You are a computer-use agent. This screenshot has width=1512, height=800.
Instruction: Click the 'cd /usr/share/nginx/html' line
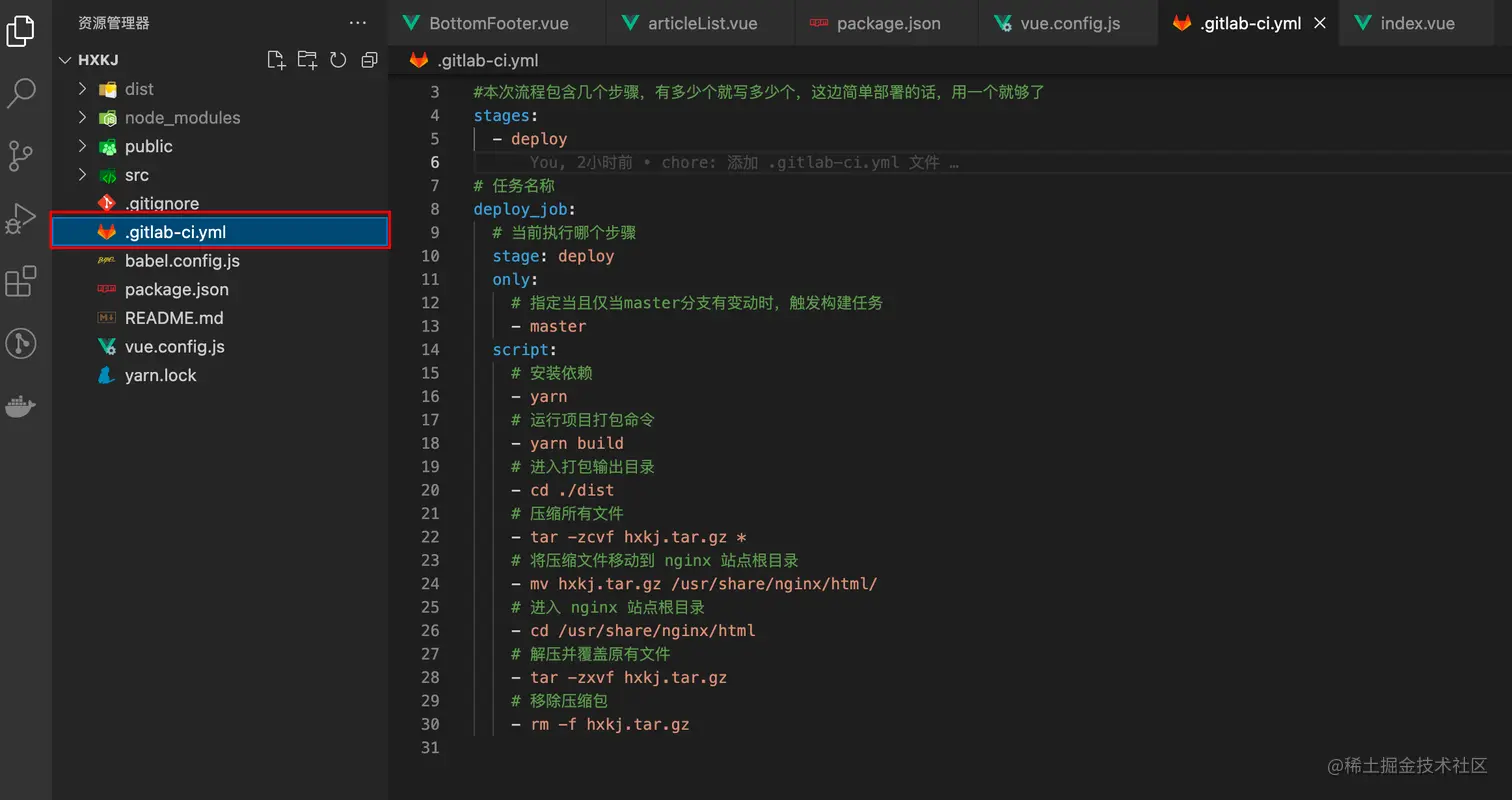633,631
